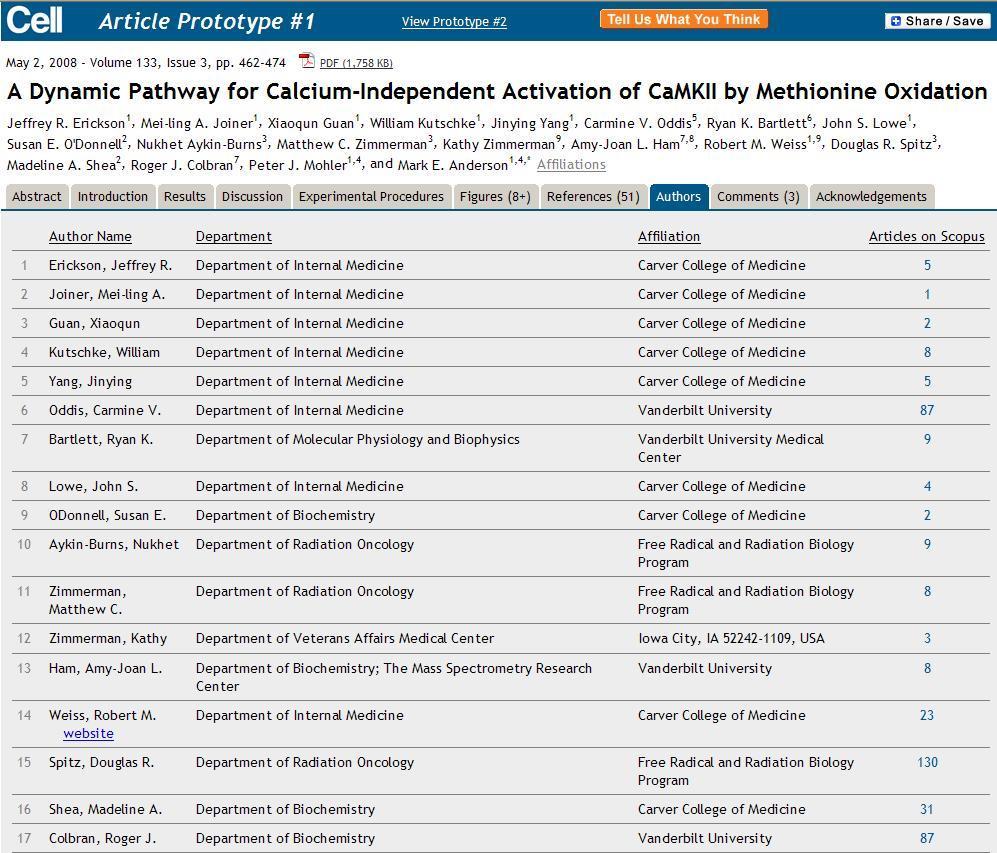Screen dimensions: 997x853
Task: Click the article title about CaMKII activation
Action: 497,92
